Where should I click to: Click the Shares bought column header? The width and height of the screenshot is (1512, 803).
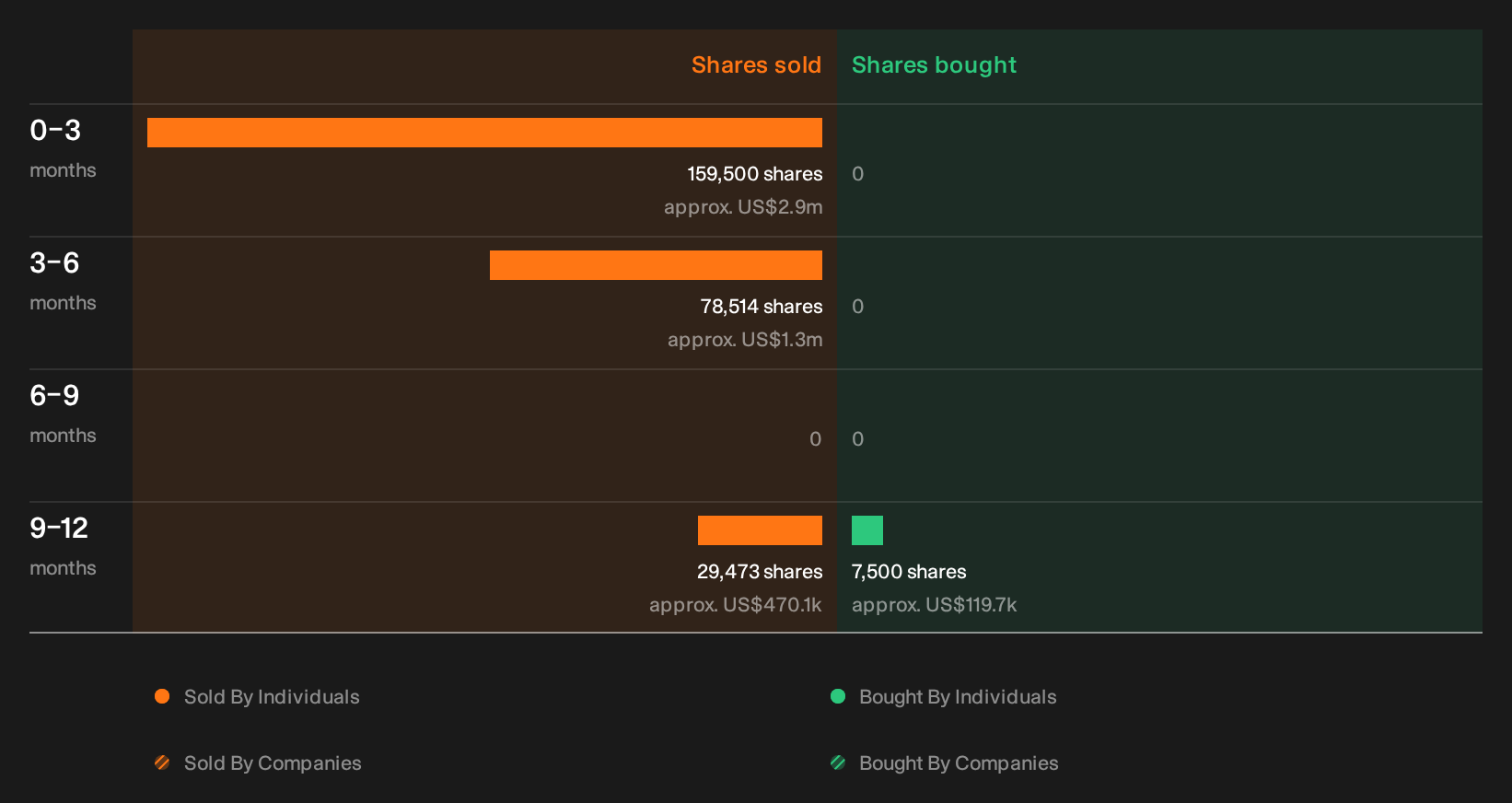click(x=934, y=65)
